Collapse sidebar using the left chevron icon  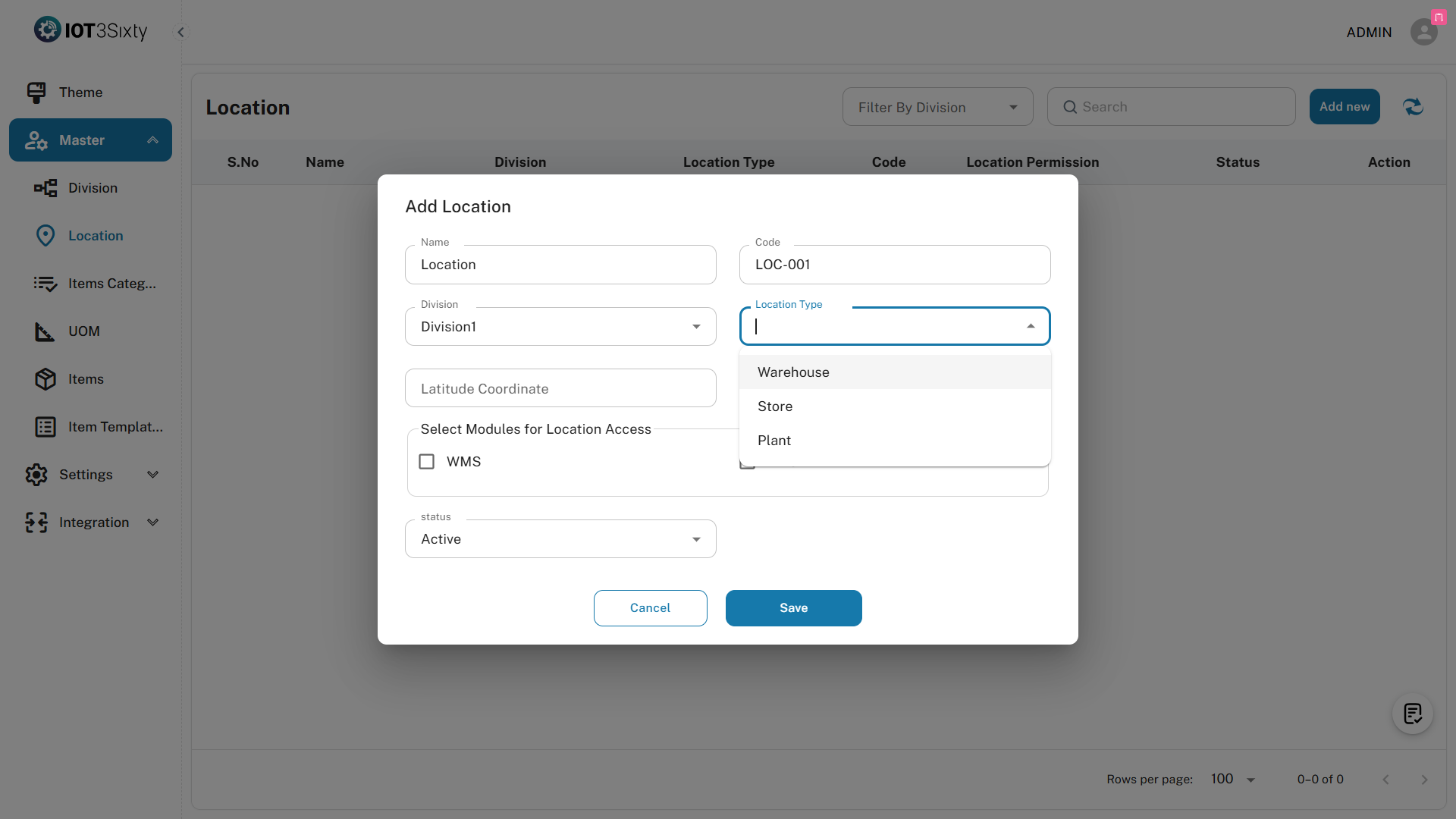tap(180, 32)
